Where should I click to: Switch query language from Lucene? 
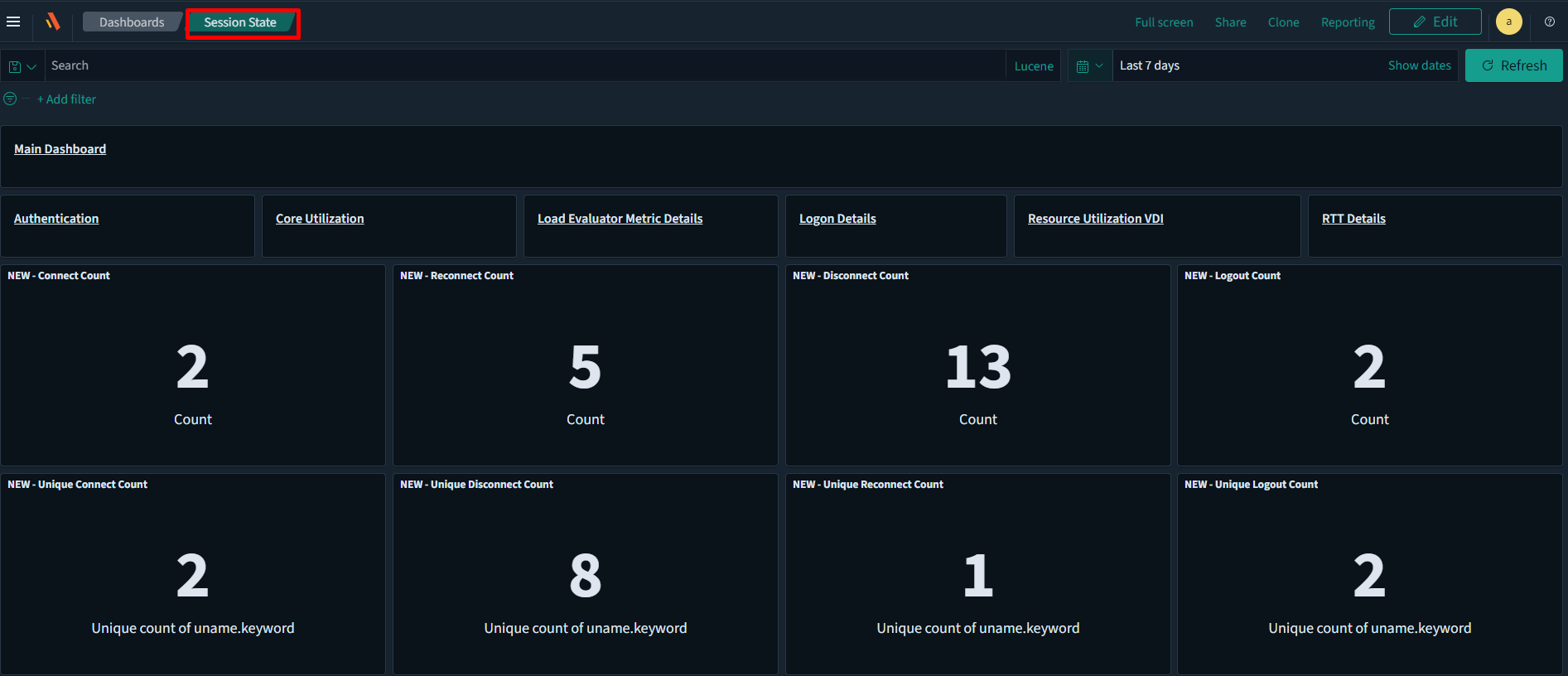point(1033,66)
